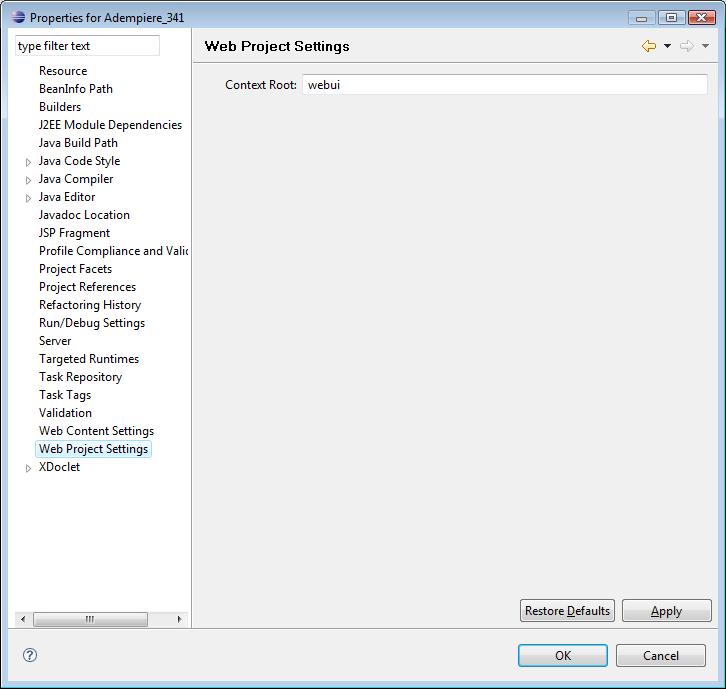Click the scrollbar right arrow
This screenshot has width=726, height=689.
(180, 619)
